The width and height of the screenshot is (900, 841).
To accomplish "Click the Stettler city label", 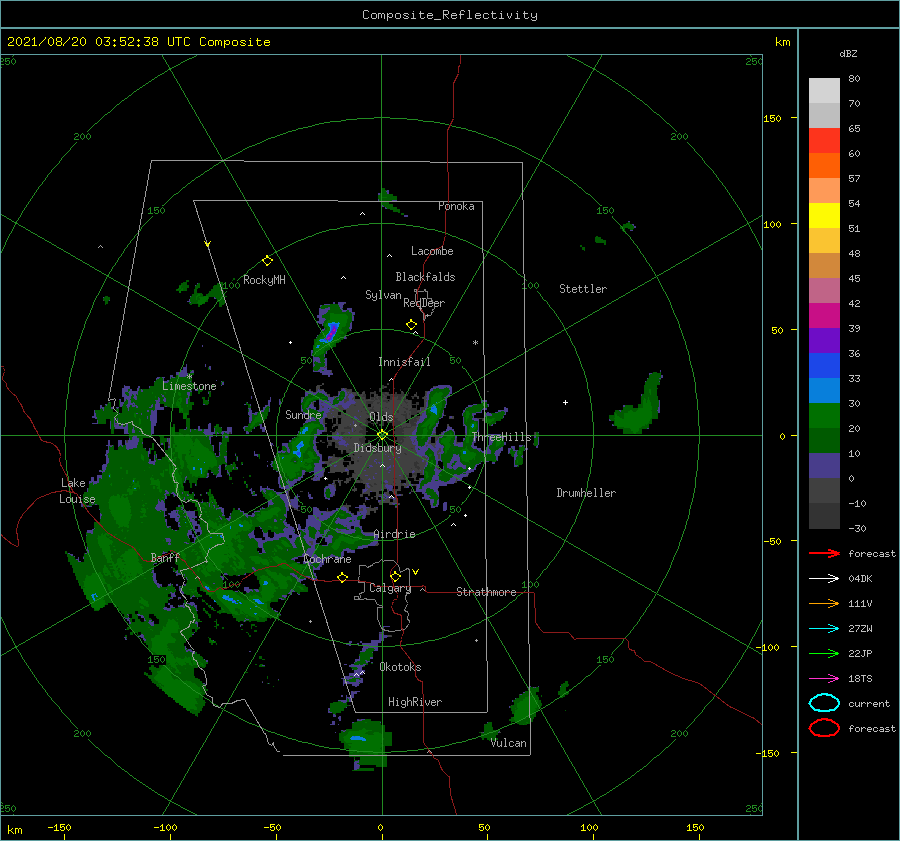I will click(x=583, y=289).
